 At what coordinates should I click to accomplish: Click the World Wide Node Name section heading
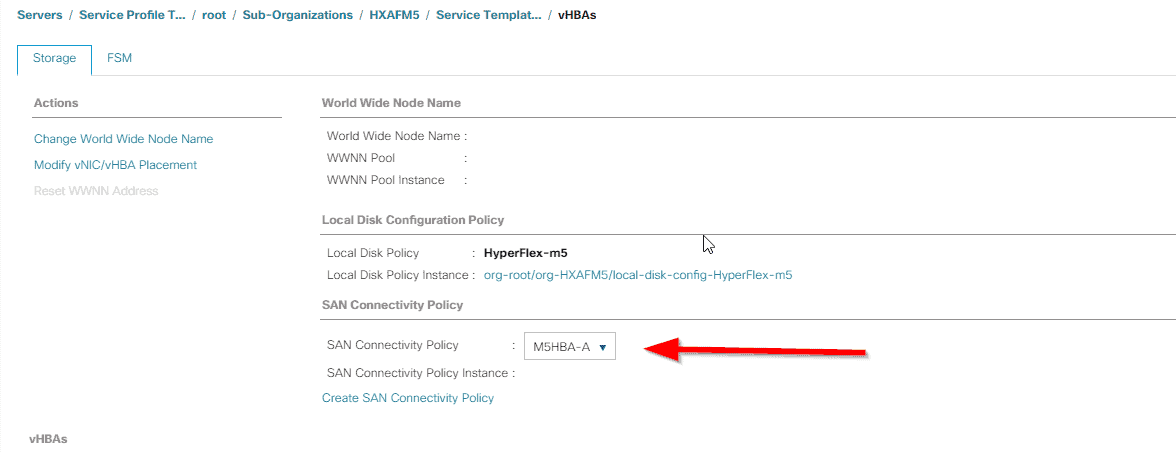click(x=392, y=103)
